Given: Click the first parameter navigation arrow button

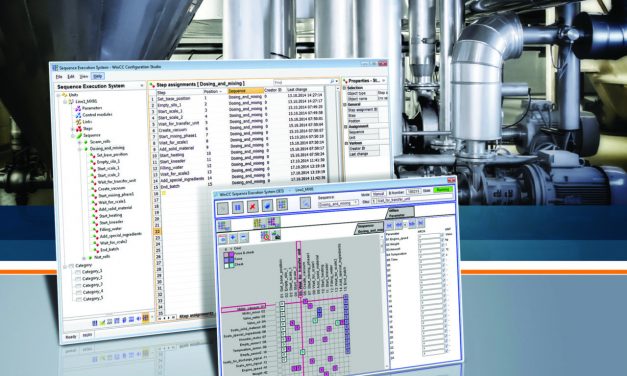Looking at the screenshot, I should pos(389,226).
